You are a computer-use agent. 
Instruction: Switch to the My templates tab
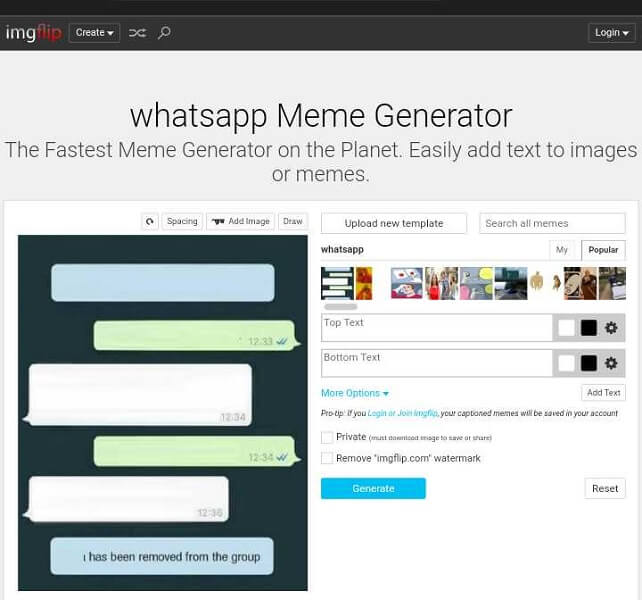[562, 250]
